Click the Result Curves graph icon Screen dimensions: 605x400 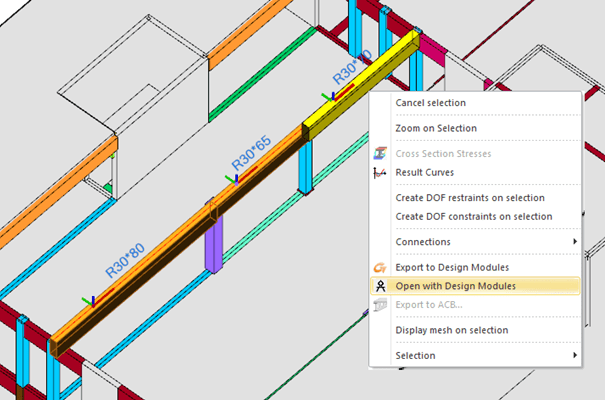[x=379, y=173]
